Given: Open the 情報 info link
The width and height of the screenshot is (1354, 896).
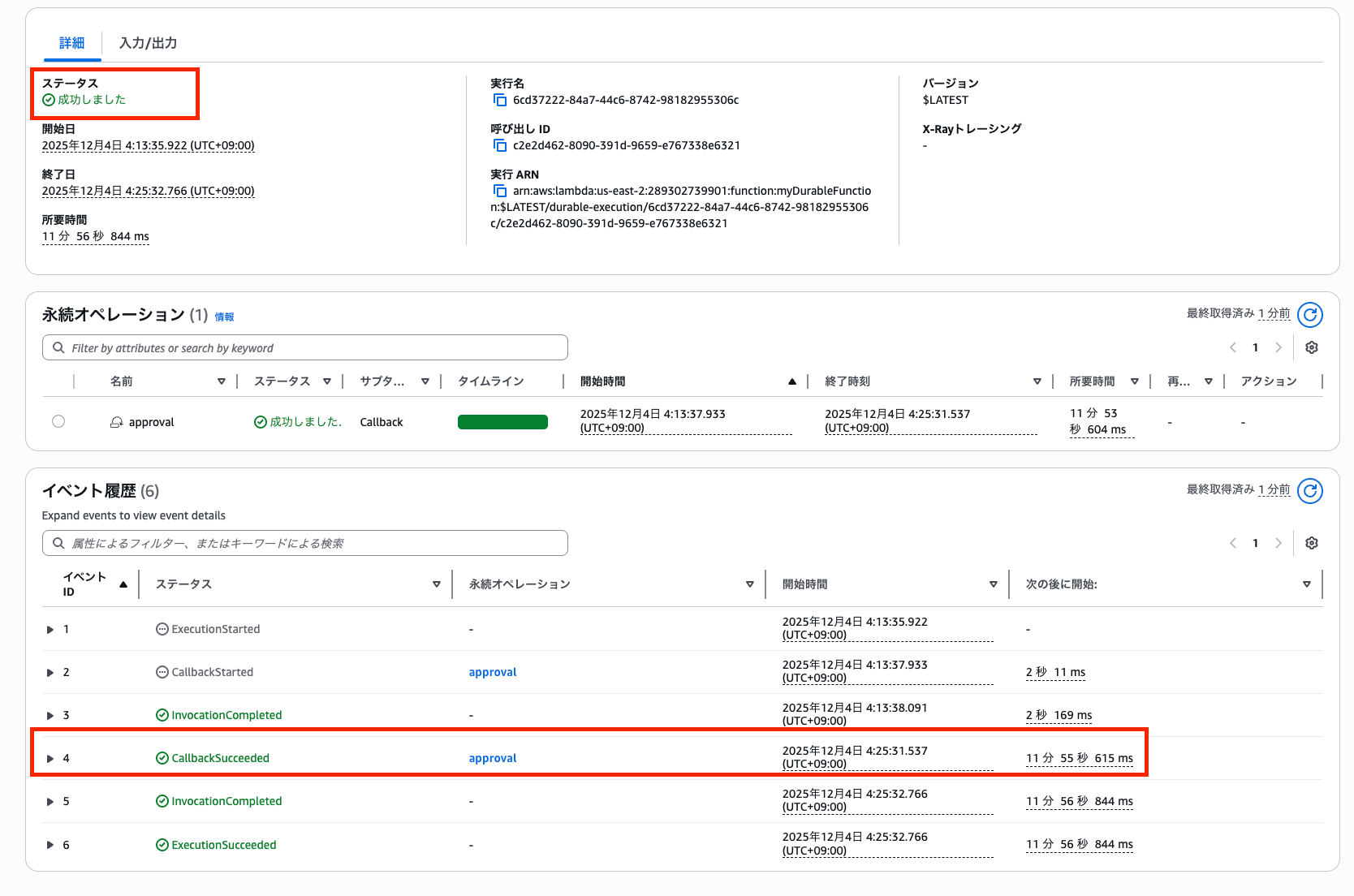Looking at the screenshot, I should [x=224, y=317].
